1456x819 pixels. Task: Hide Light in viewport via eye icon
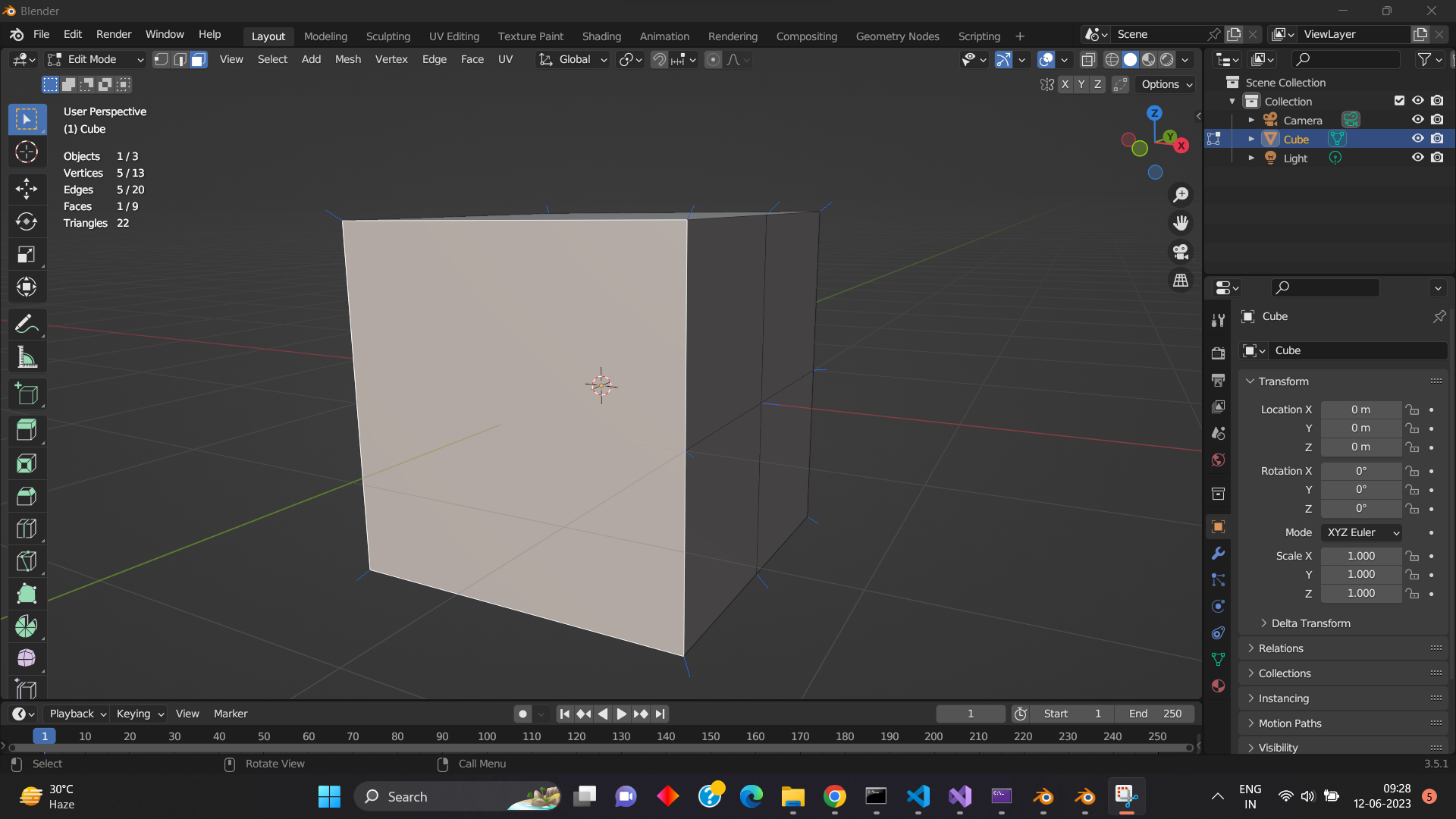(1417, 158)
